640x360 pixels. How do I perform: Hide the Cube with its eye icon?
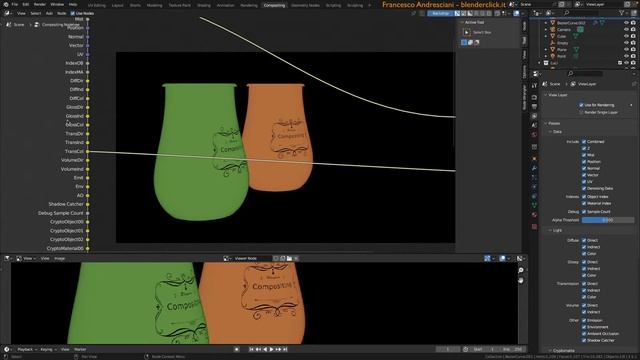tap(627, 36)
